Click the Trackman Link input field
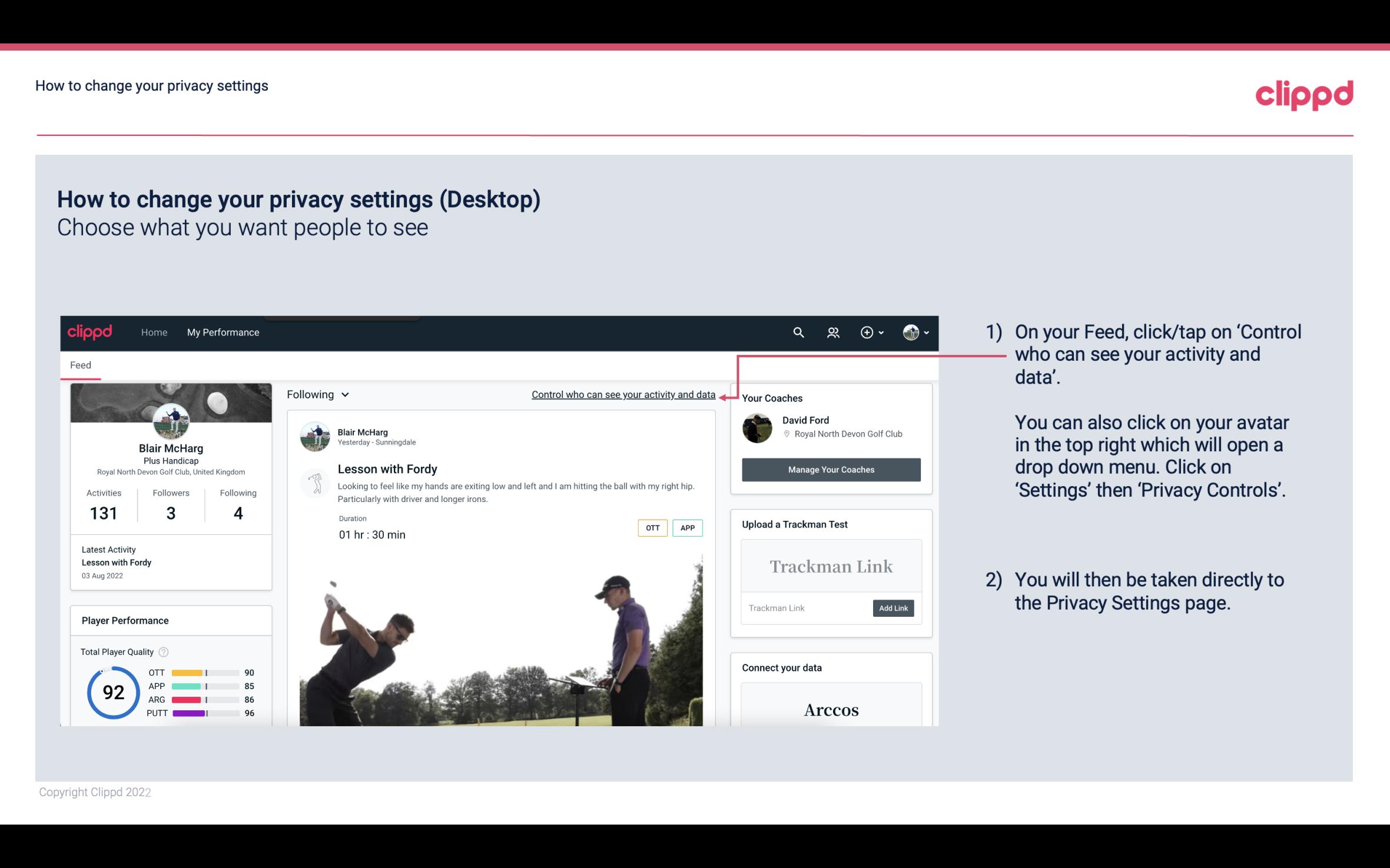Image resolution: width=1390 pixels, height=868 pixels. click(805, 608)
